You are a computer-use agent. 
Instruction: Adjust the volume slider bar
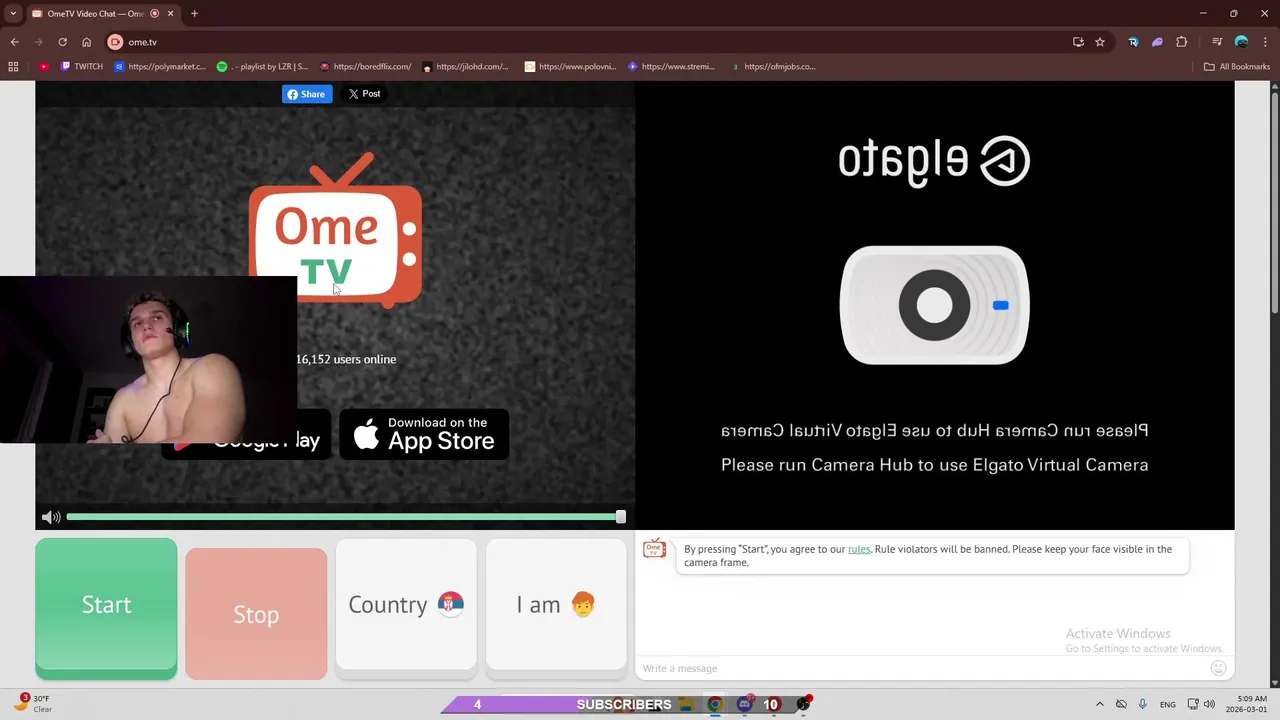coord(345,517)
